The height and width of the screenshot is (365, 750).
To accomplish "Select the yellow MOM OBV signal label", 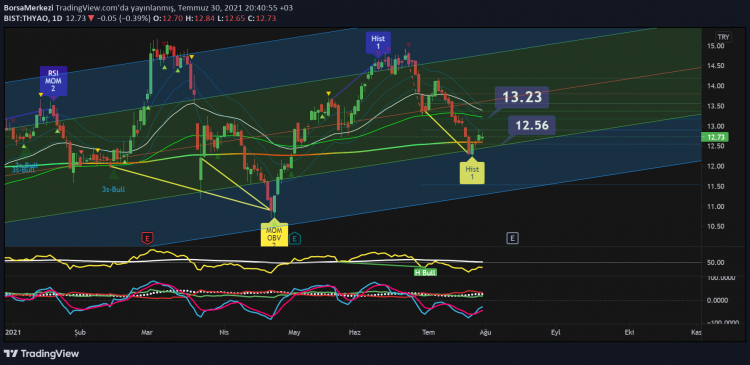I will 274,234.
